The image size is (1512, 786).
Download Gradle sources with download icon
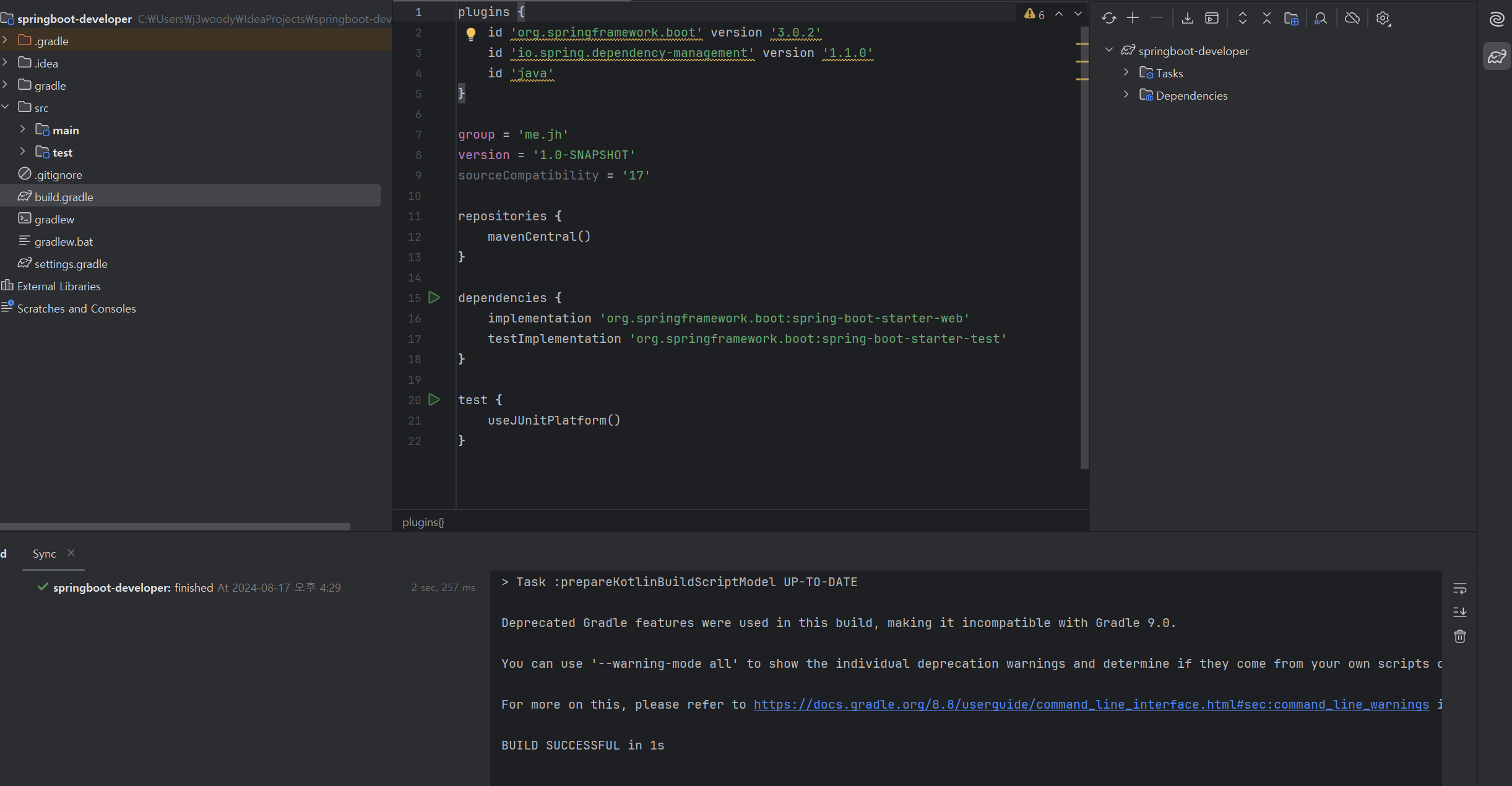1187,19
